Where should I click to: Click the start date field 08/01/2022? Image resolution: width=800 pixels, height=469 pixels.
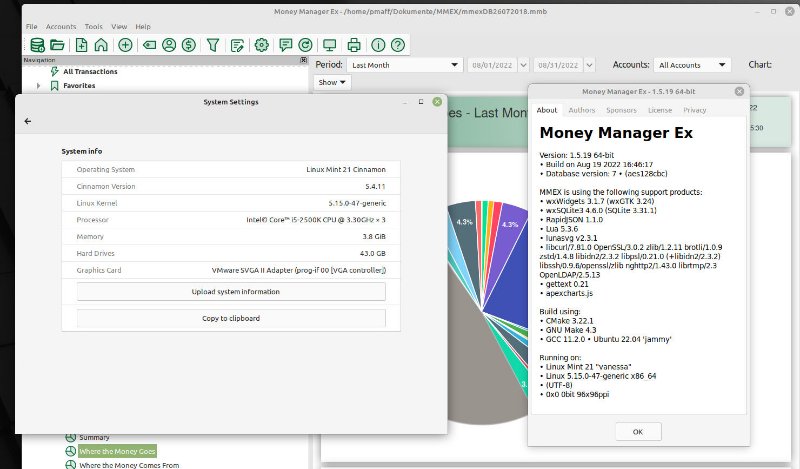tap(492, 65)
